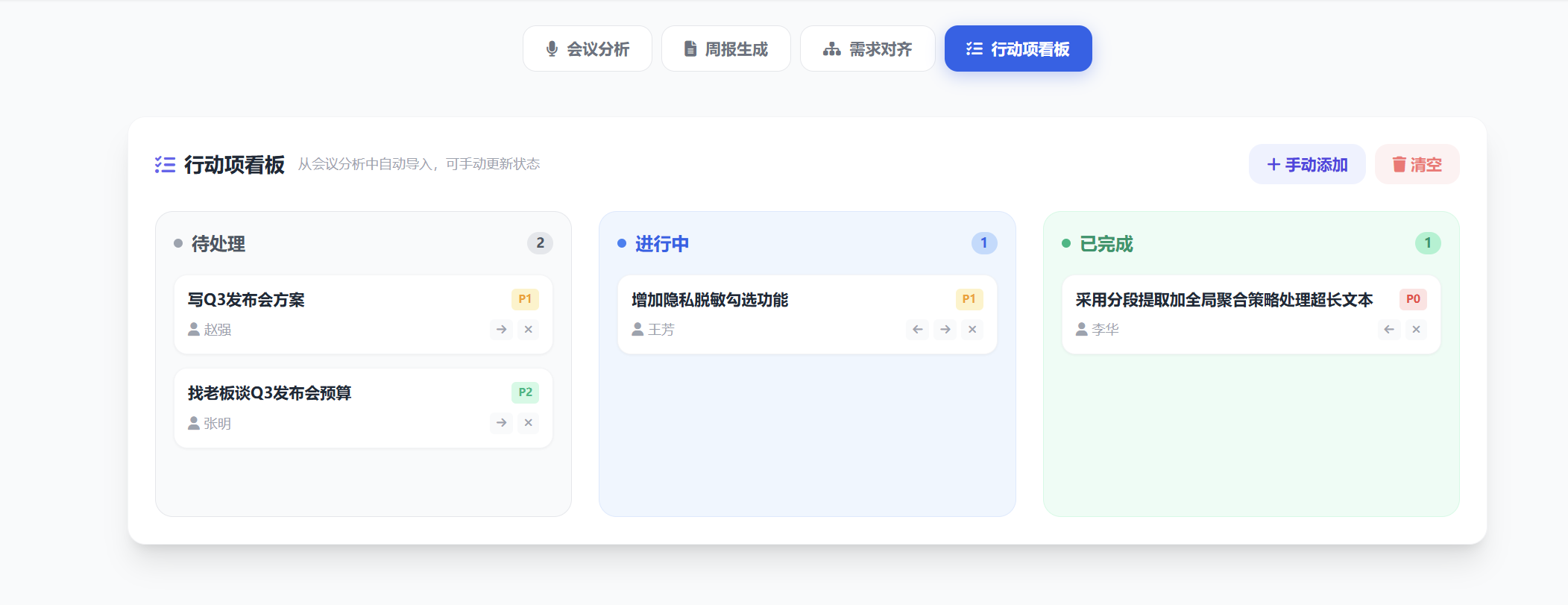This screenshot has width=1568, height=605.
Task: Delete the '写Q3发布会方案' card
Action: 528,329
